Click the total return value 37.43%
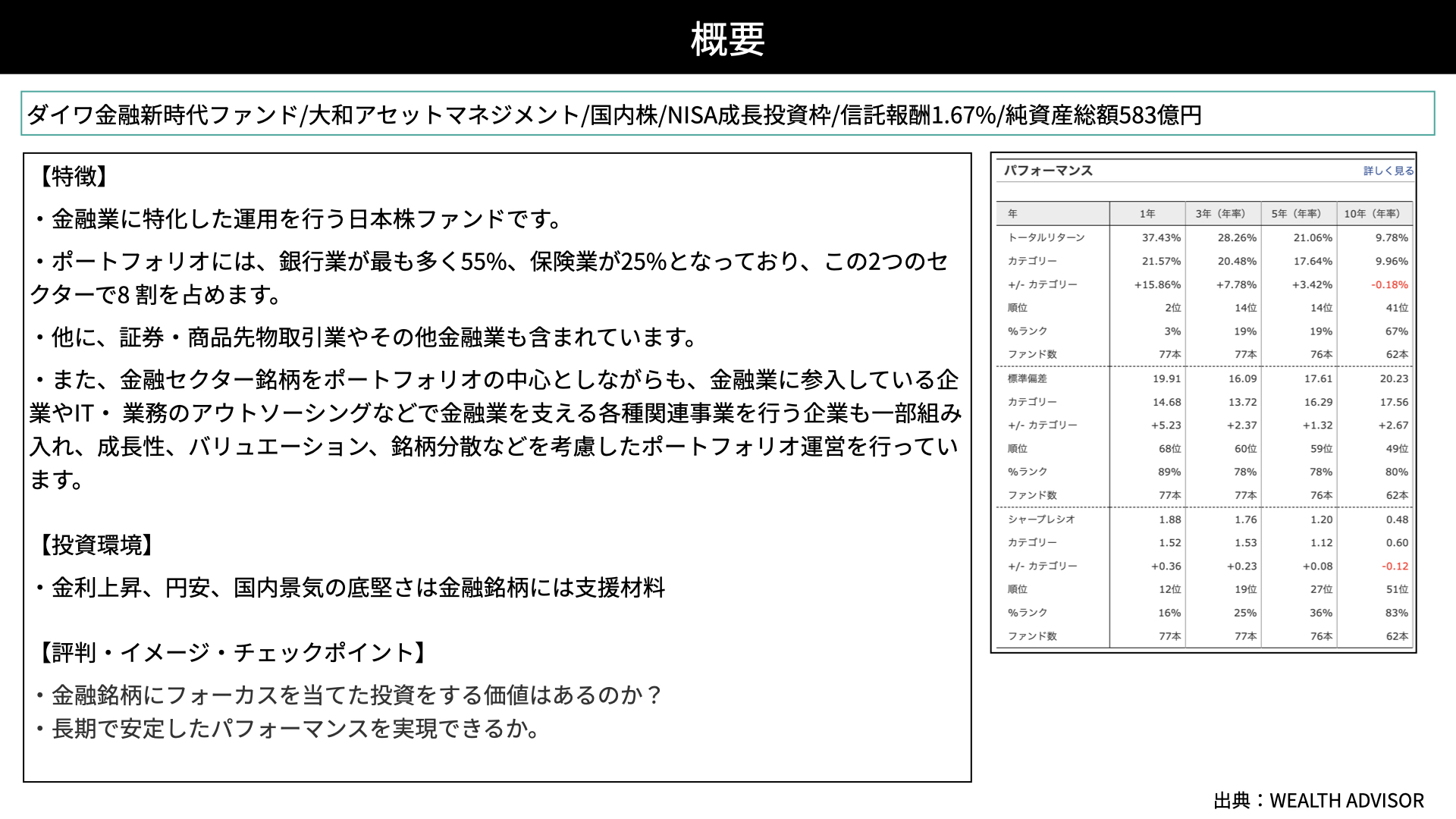Image resolution: width=1456 pixels, height=819 pixels. click(x=1161, y=237)
